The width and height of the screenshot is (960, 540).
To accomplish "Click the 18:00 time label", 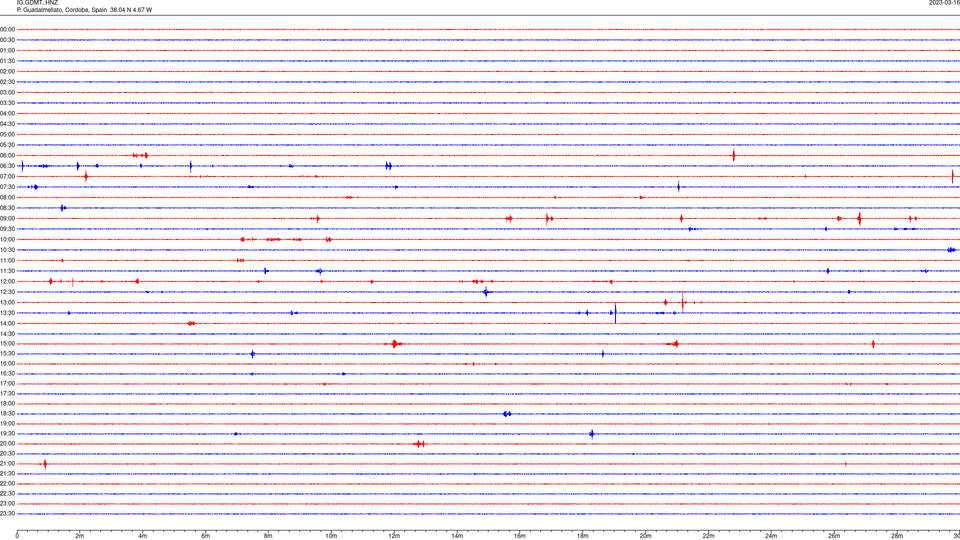I will coord(7,403).
